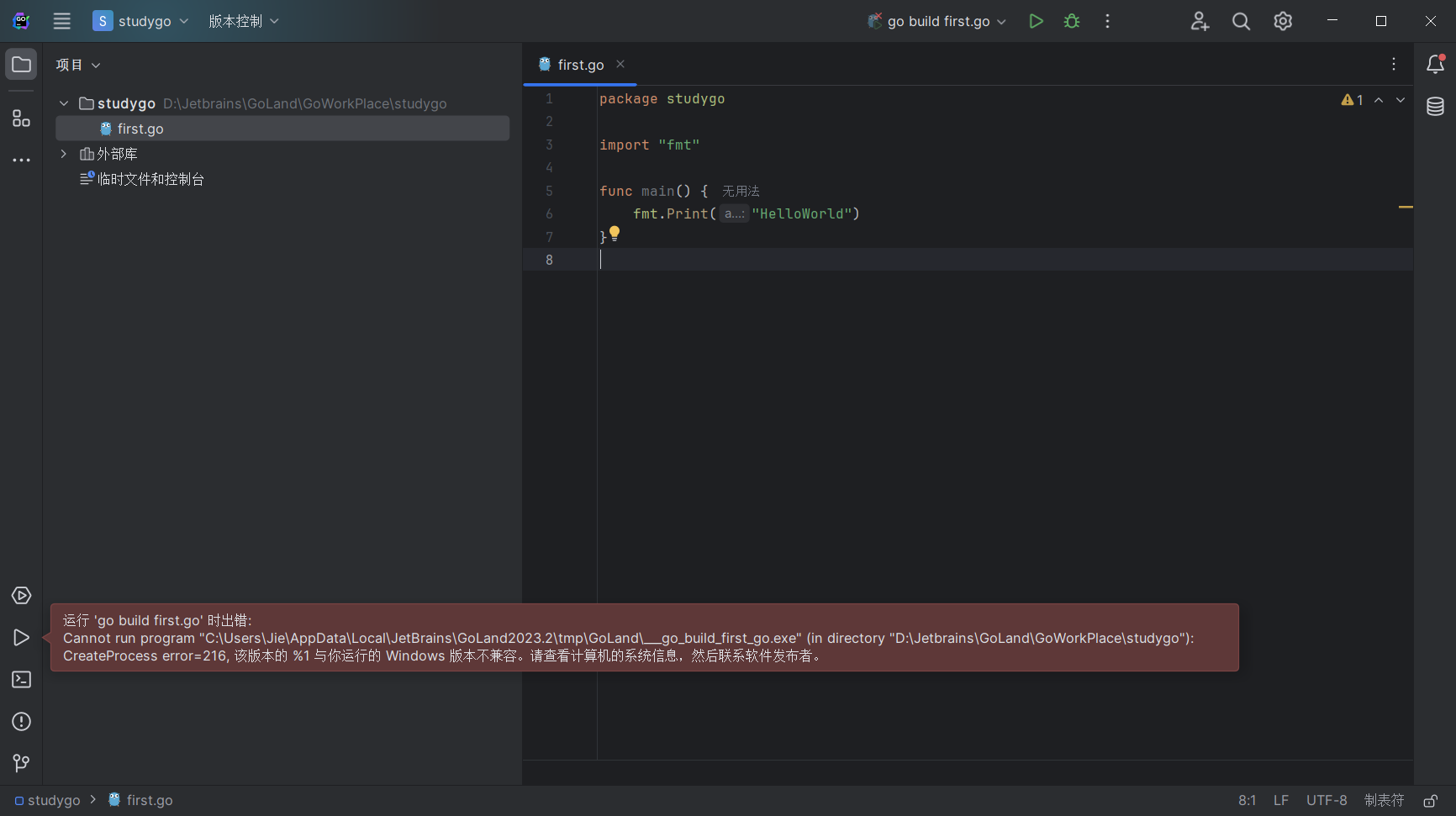
Task: Collapse the studygo project tree node
Action: [x=64, y=103]
